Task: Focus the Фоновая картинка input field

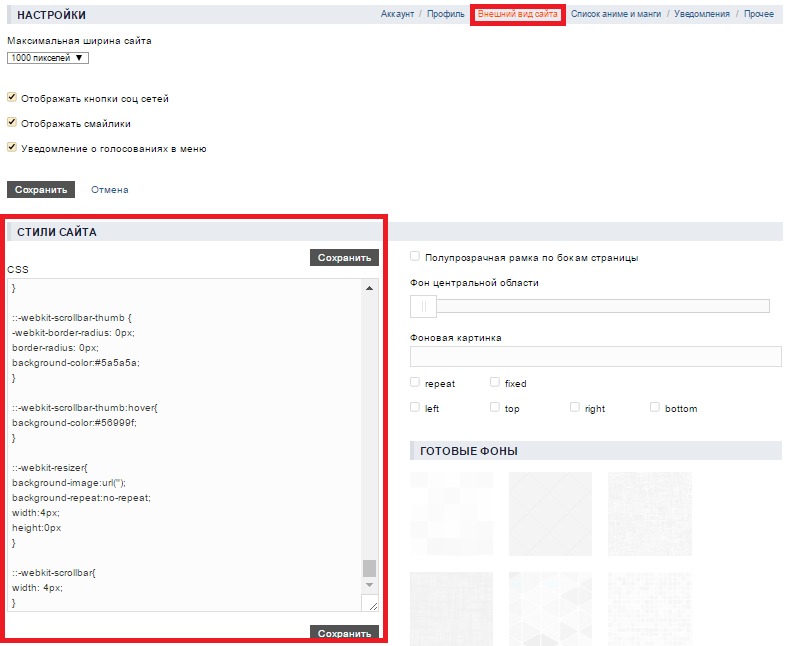Action: click(x=595, y=357)
